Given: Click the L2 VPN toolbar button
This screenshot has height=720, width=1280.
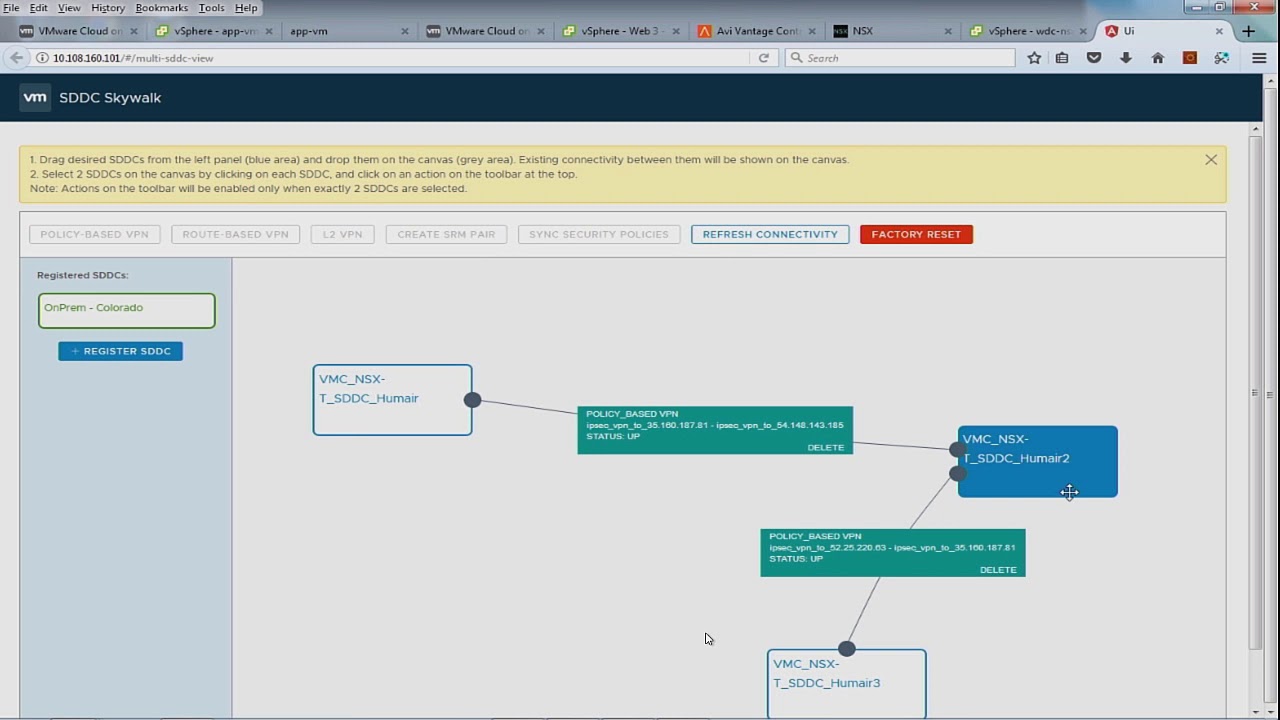Looking at the screenshot, I should (x=343, y=234).
